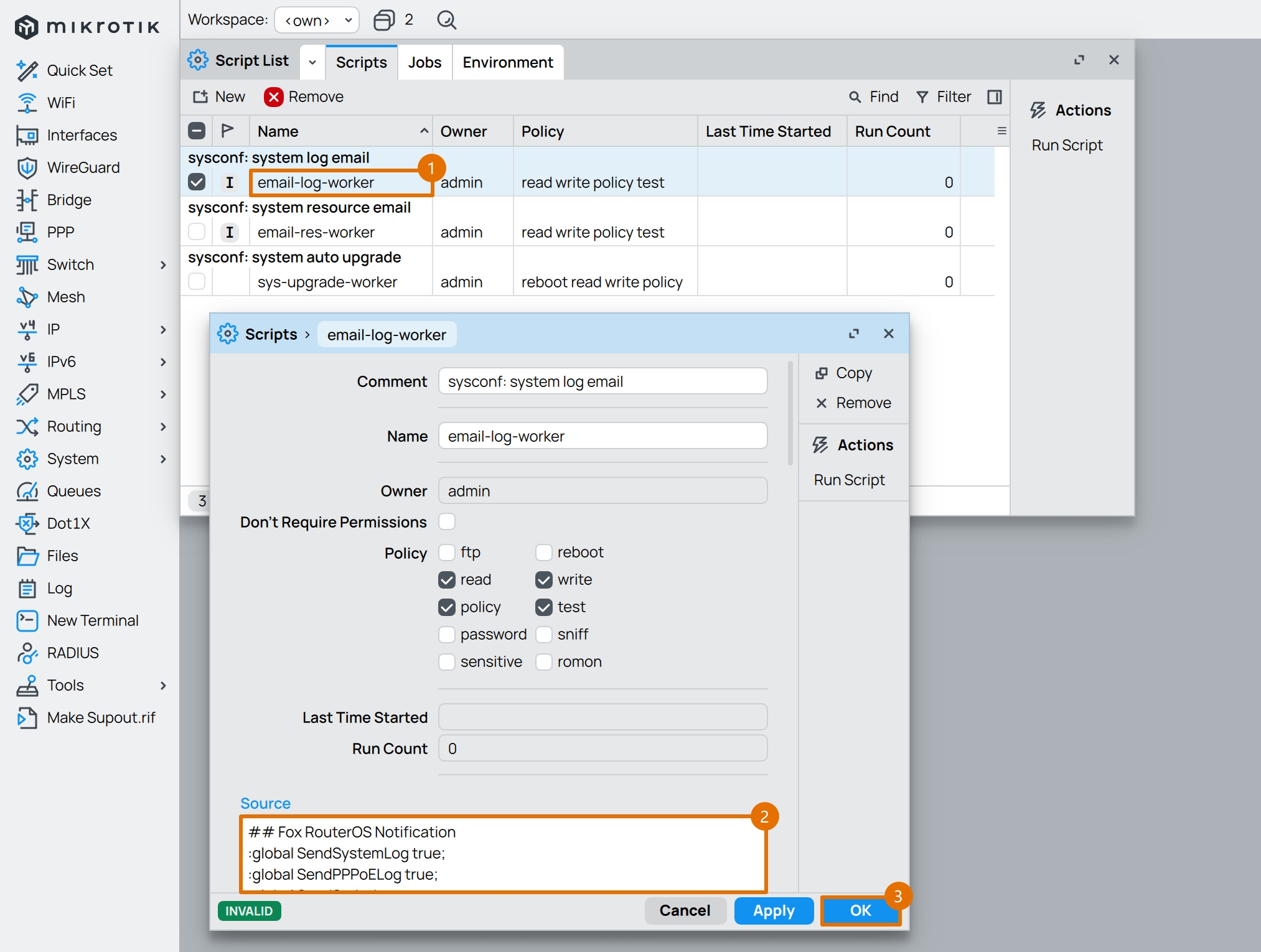Click the Copy icon in script dialog
Screen dimensions: 1261x952
[822, 373]
